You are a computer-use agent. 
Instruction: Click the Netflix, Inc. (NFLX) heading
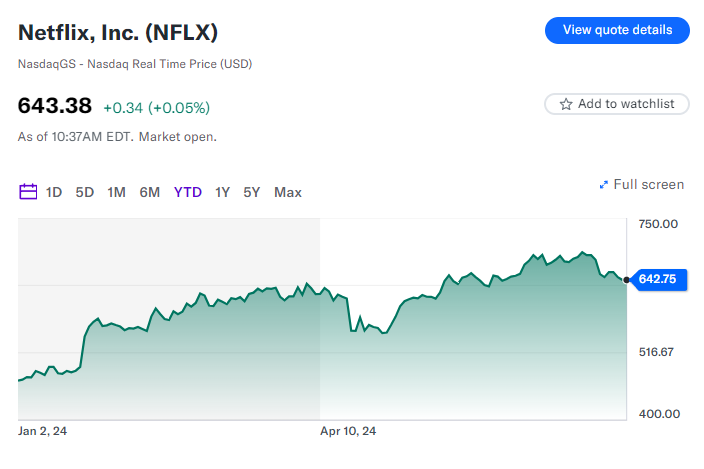tap(118, 32)
